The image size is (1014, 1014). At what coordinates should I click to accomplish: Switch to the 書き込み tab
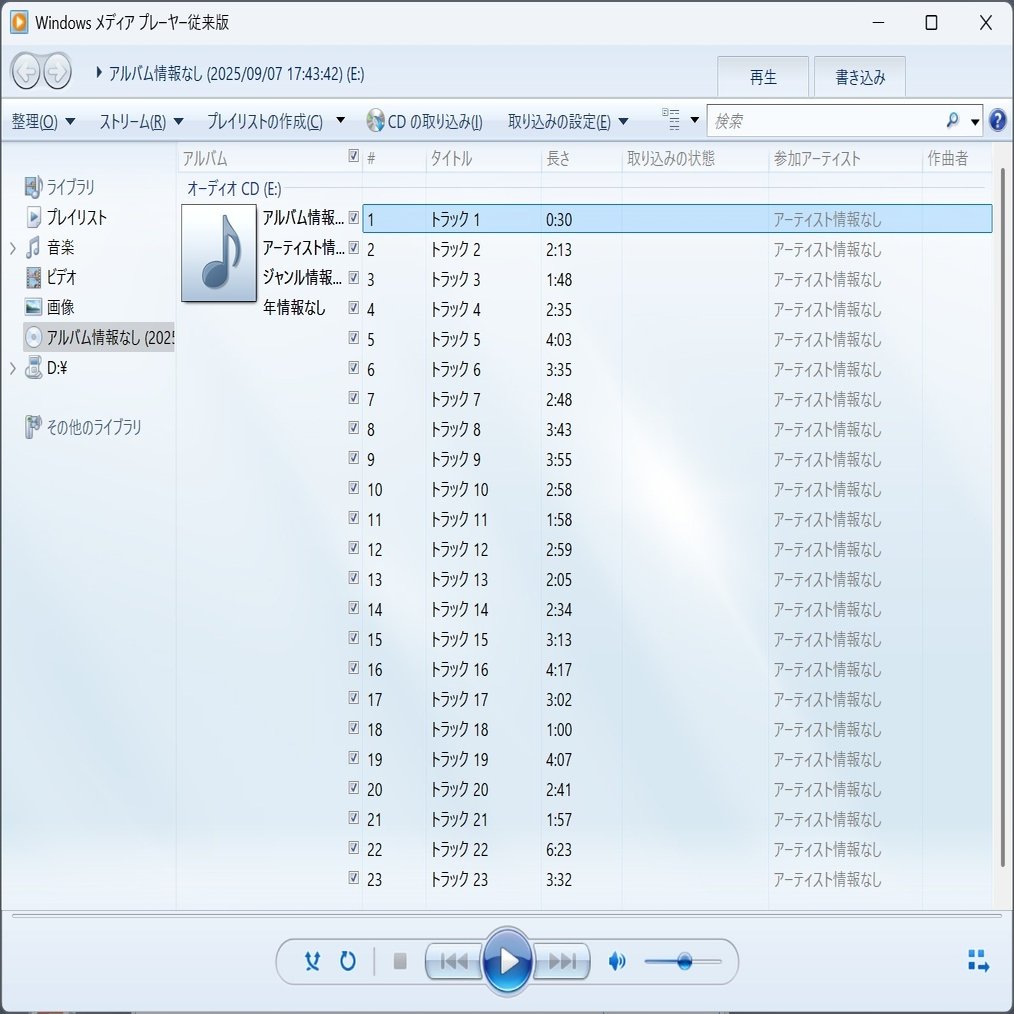859,77
